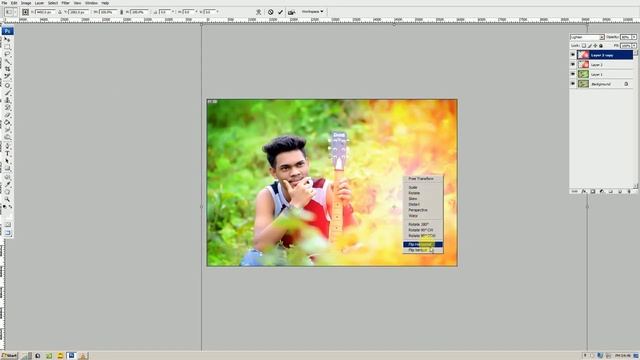The image size is (640, 360).
Task: Toggle lock position
Action: (x=595, y=46)
